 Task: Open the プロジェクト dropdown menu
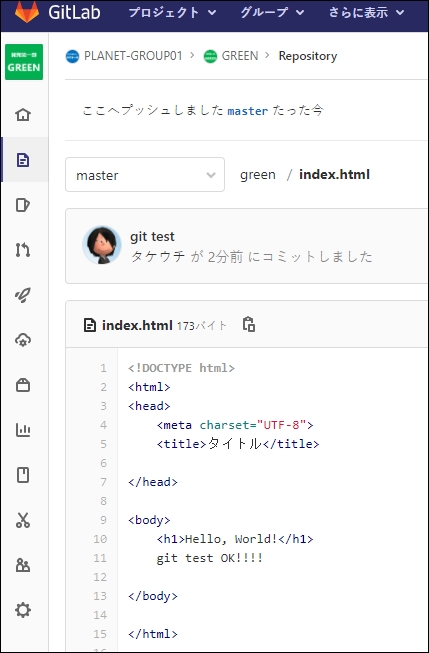[172, 12]
